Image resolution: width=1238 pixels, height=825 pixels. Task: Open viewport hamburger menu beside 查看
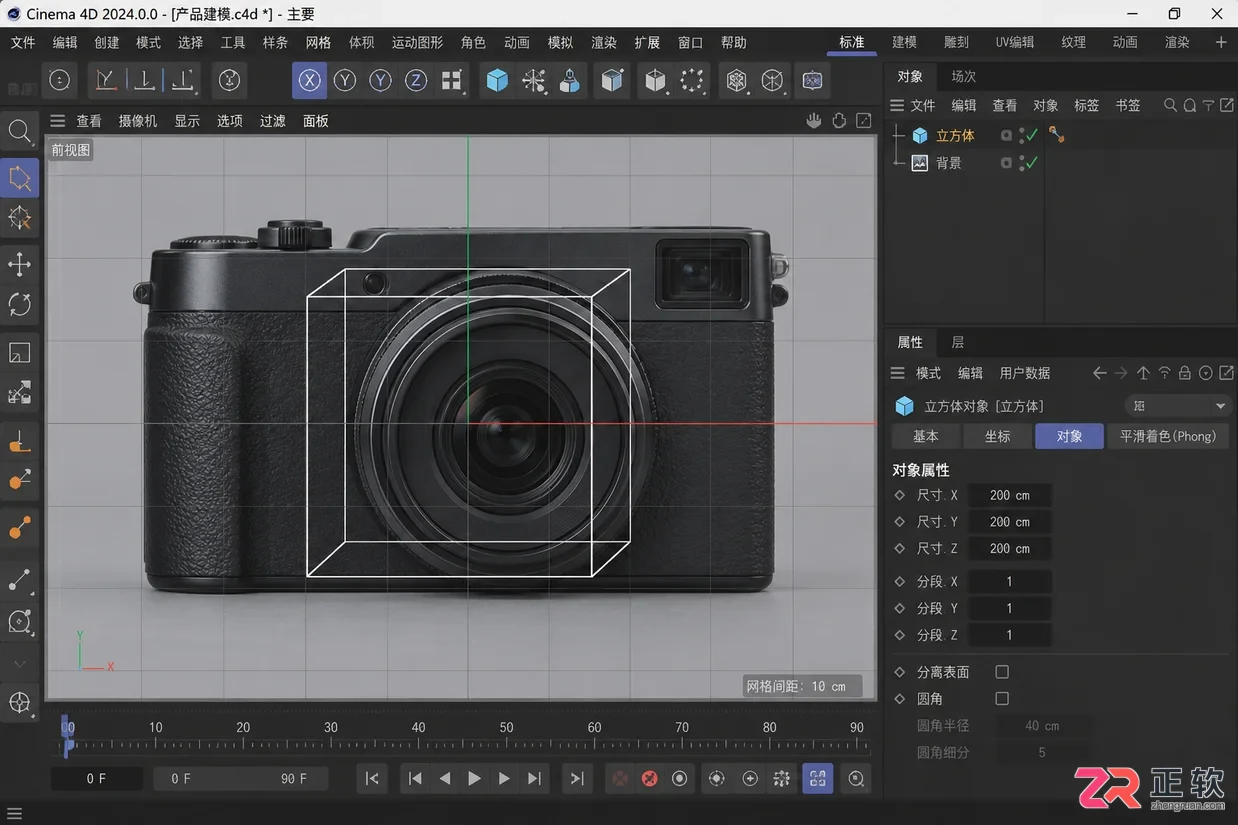[58, 121]
